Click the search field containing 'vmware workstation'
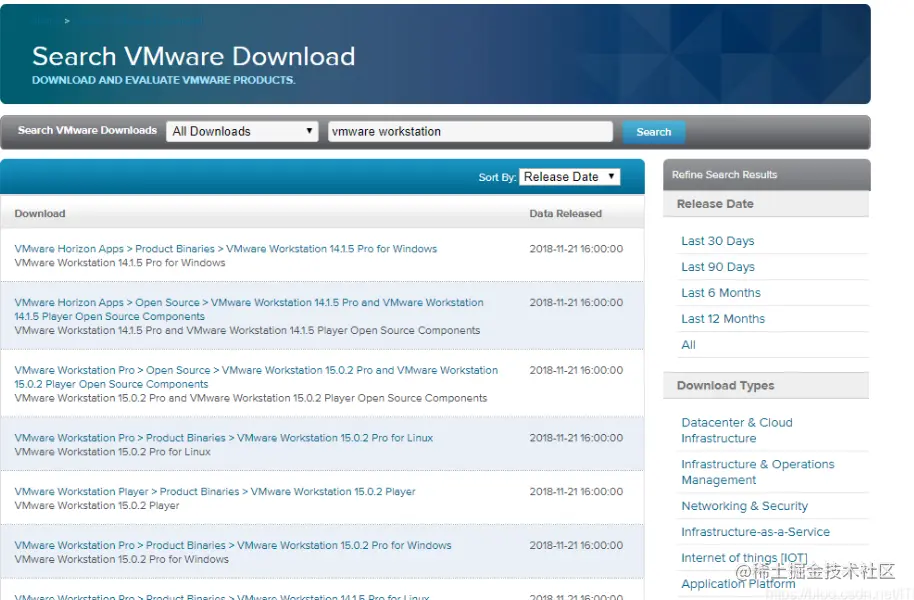Image resolution: width=914 pixels, height=600 pixels. pos(470,131)
